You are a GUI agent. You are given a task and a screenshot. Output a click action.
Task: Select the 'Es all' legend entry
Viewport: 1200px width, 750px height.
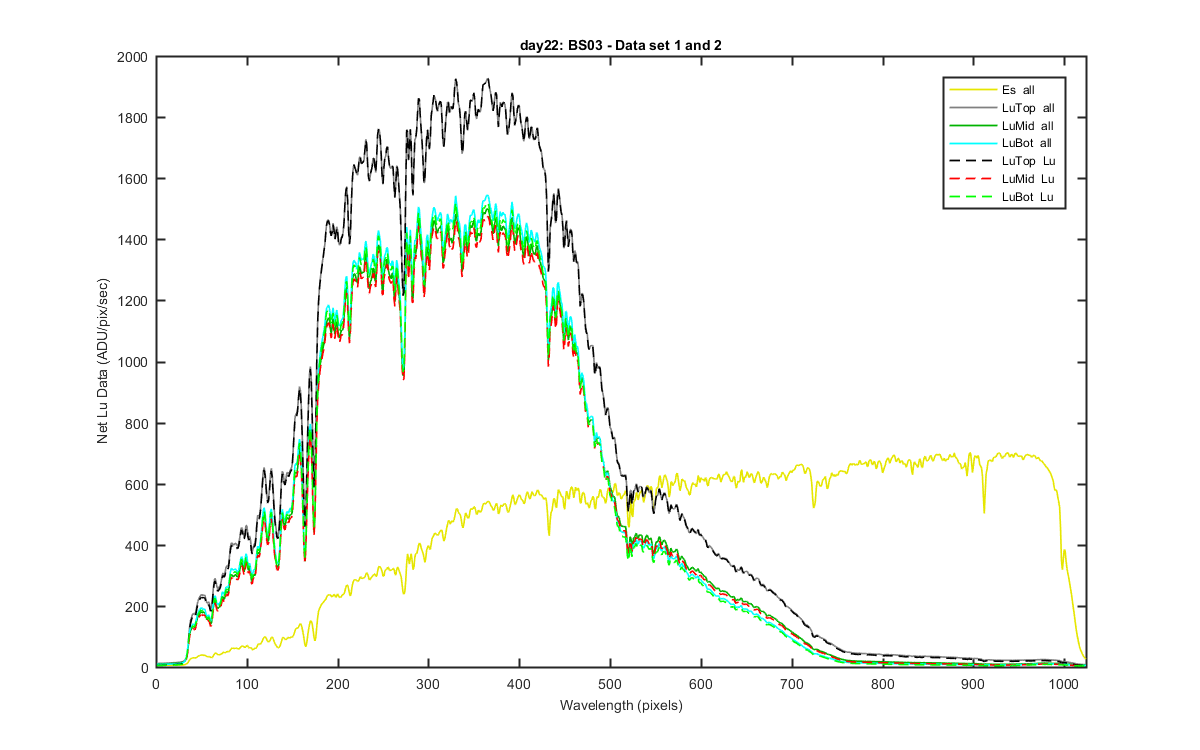[1003, 90]
